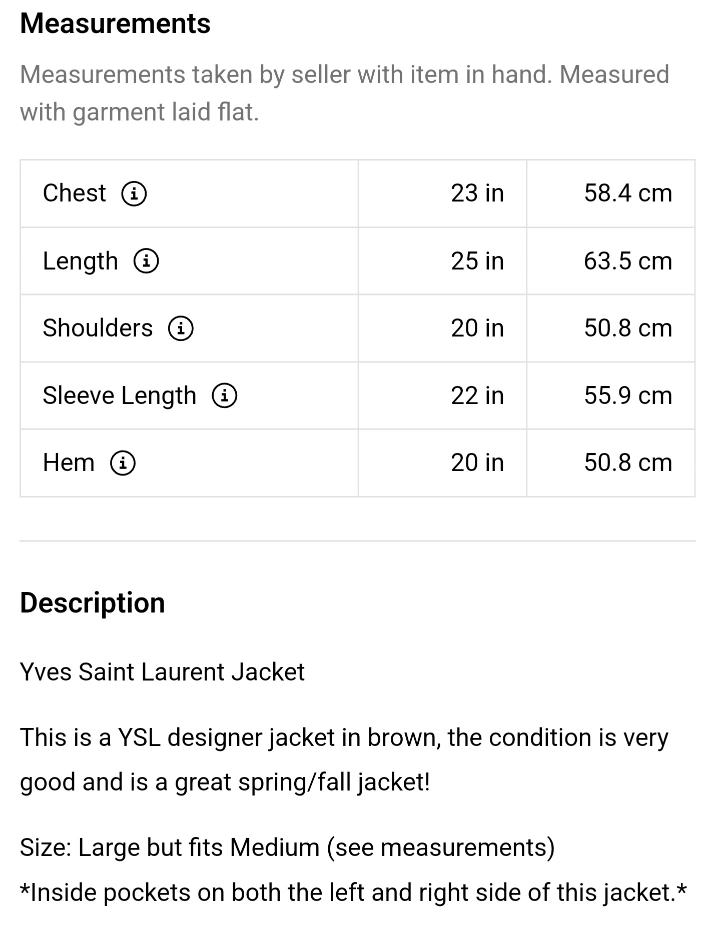Select the Hem row 50.8 cm value

(x=628, y=463)
